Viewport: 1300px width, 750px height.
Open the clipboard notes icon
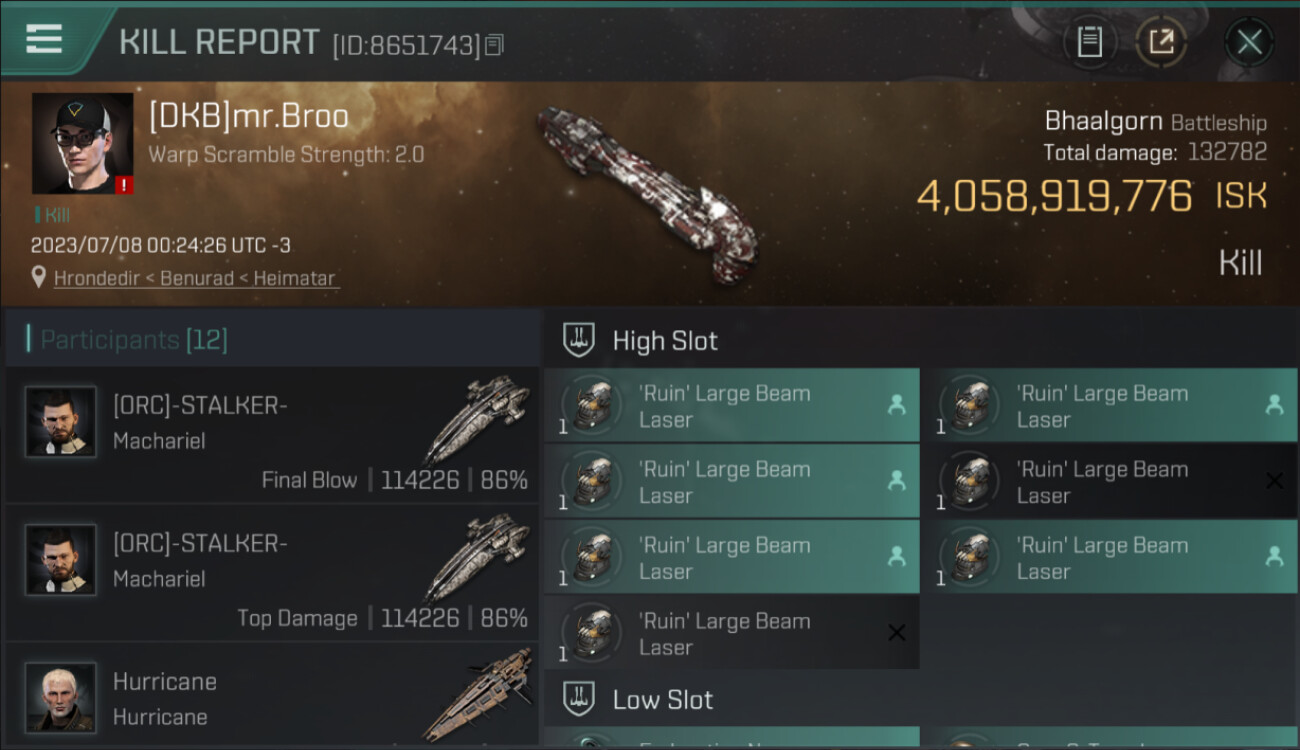click(x=1089, y=42)
